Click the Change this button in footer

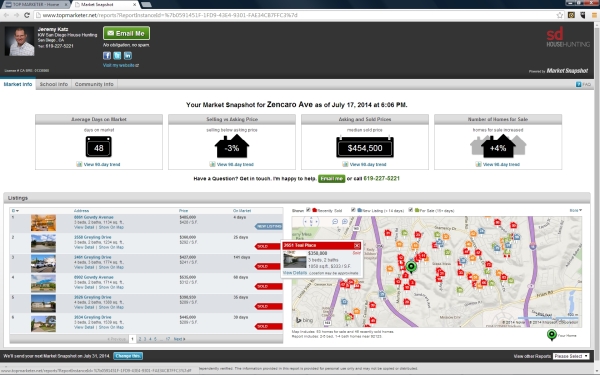(128, 356)
